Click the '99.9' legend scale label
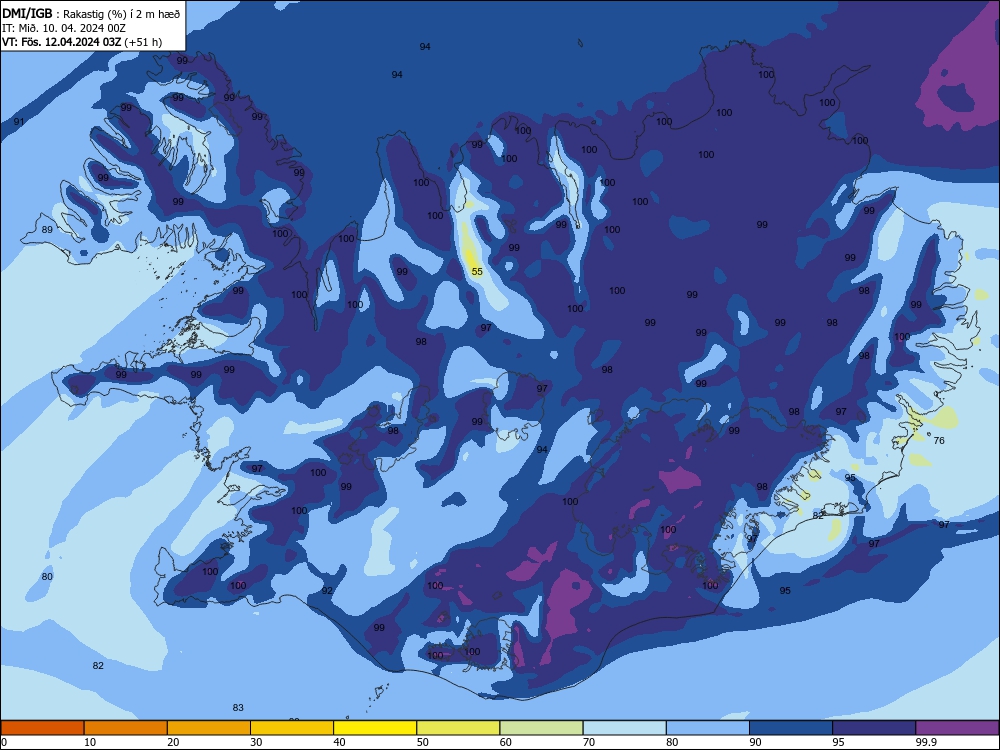The width and height of the screenshot is (1000, 750). pyautogui.click(x=926, y=742)
